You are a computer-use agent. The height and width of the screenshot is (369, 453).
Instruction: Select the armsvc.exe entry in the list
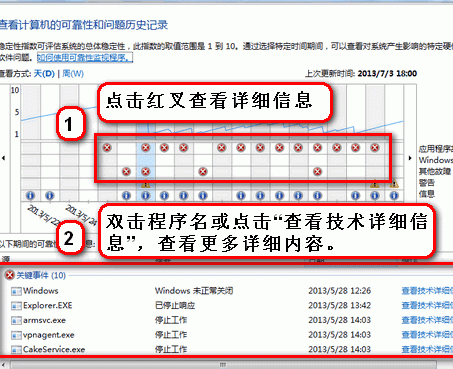[44, 320]
